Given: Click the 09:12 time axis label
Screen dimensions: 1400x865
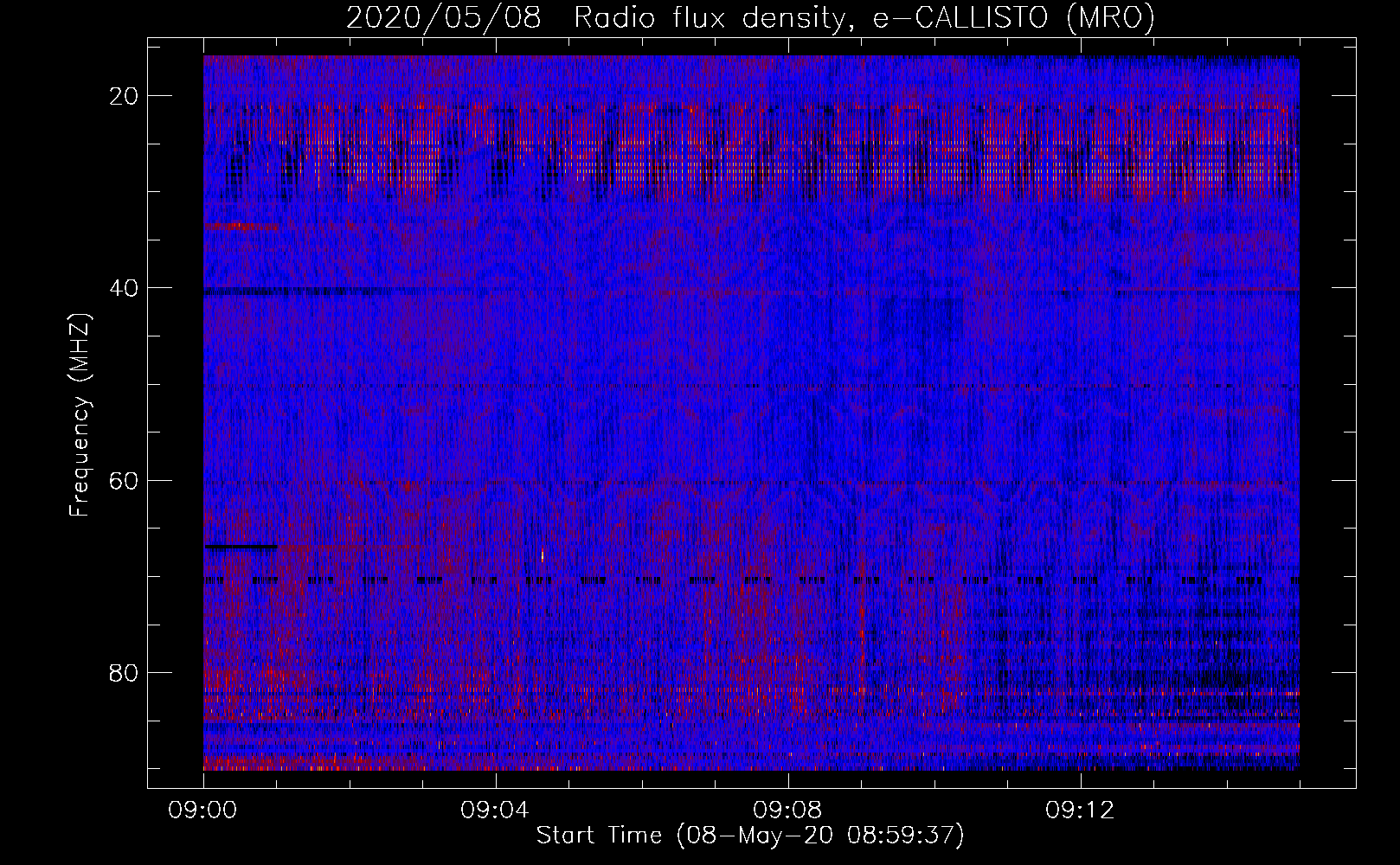Looking at the screenshot, I should 1081,811.
